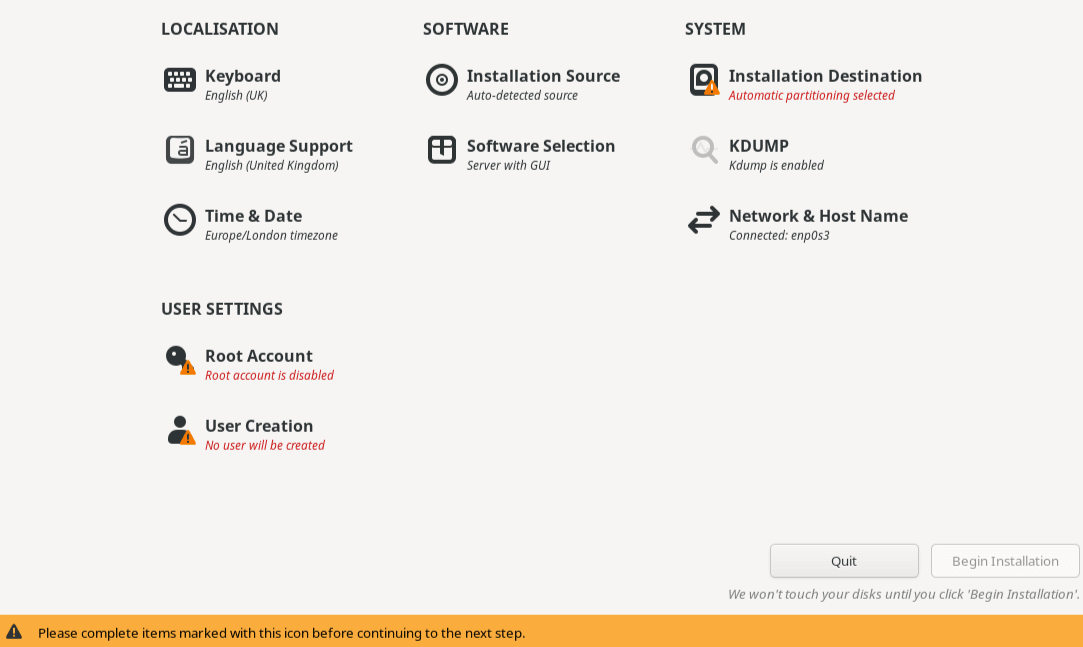Open the User Creation title
The width and height of the screenshot is (1083, 647).
click(259, 426)
